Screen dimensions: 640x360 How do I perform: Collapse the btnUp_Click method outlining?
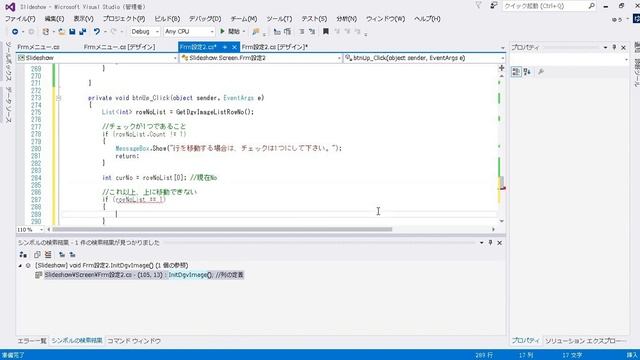(x=58, y=98)
